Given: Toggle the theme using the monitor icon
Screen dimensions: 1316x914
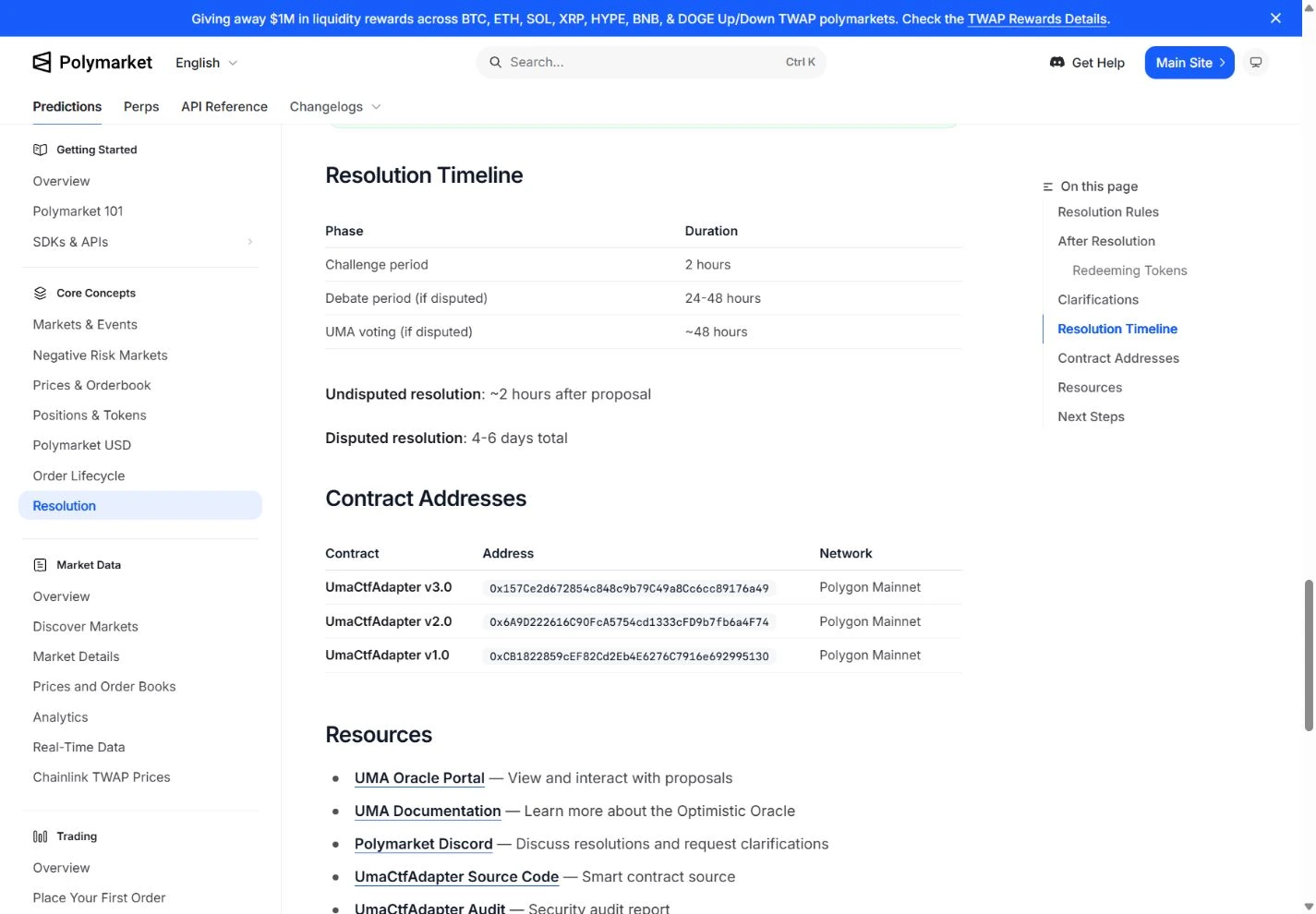Looking at the screenshot, I should [1256, 62].
